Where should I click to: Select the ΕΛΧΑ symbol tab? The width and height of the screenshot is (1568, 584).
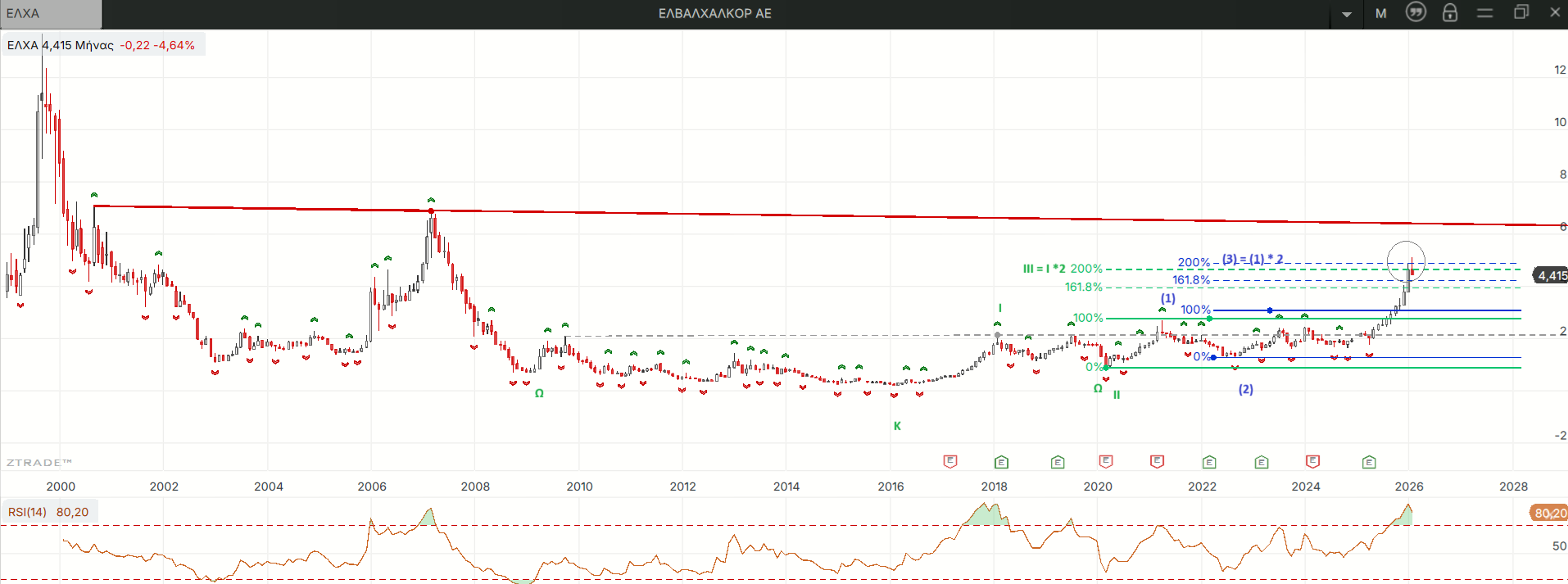tap(51, 14)
